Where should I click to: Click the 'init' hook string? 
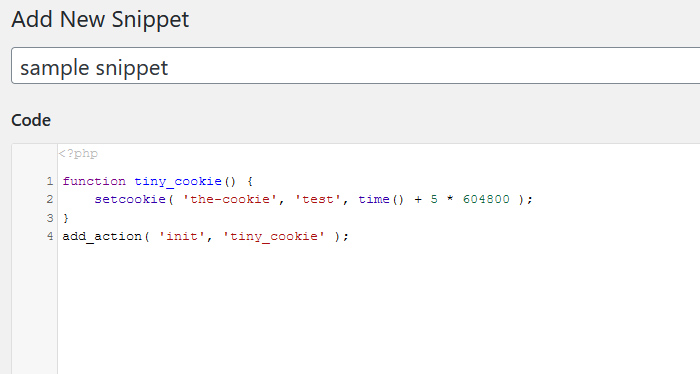click(x=182, y=236)
